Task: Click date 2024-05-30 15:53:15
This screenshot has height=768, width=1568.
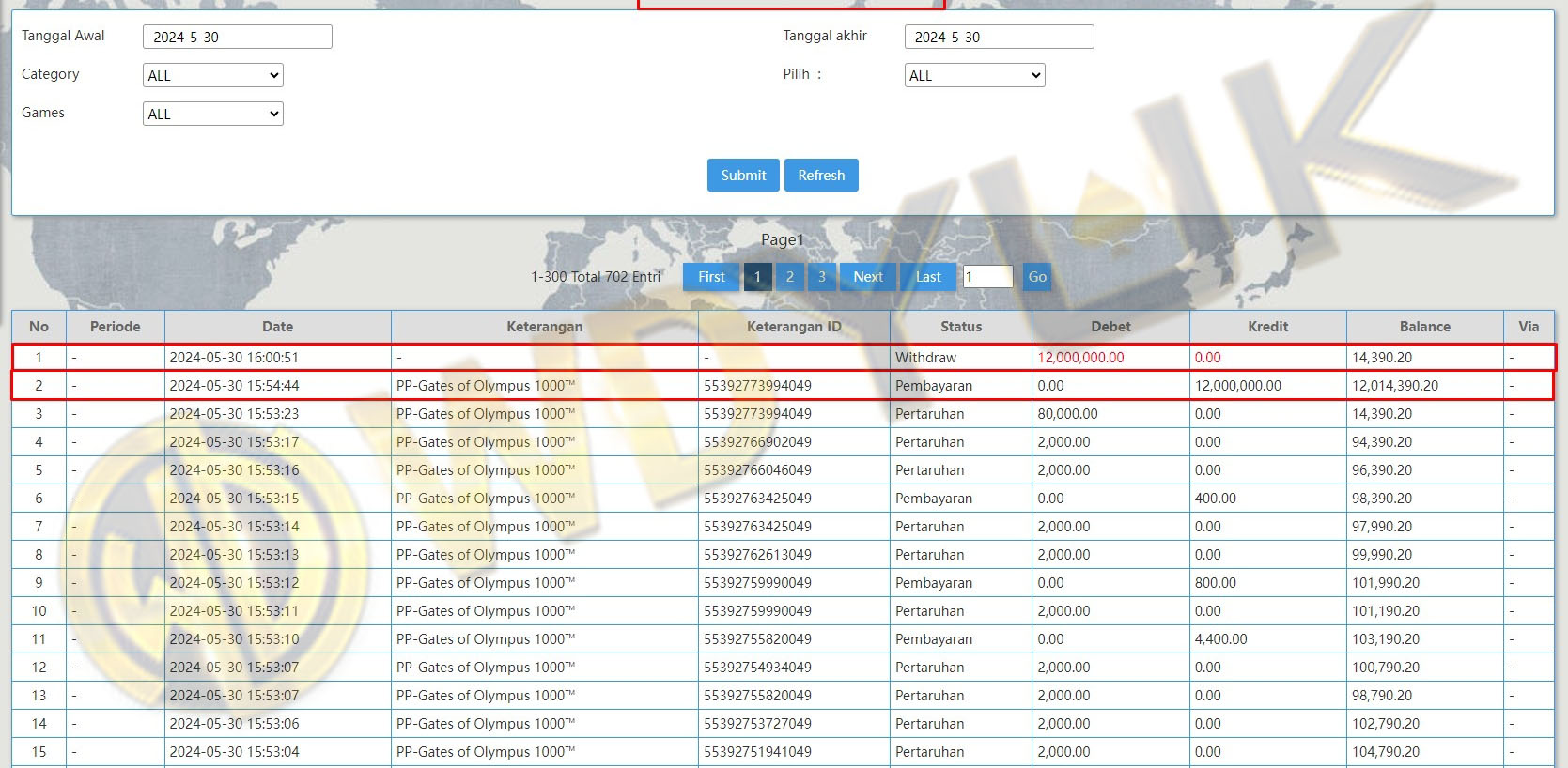Action: pyautogui.click(x=234, y=499)
